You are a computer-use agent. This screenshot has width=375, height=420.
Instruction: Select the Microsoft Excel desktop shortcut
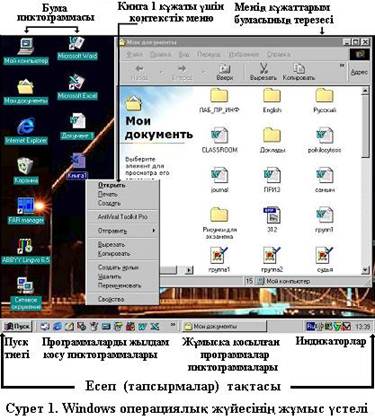(77, 87)
